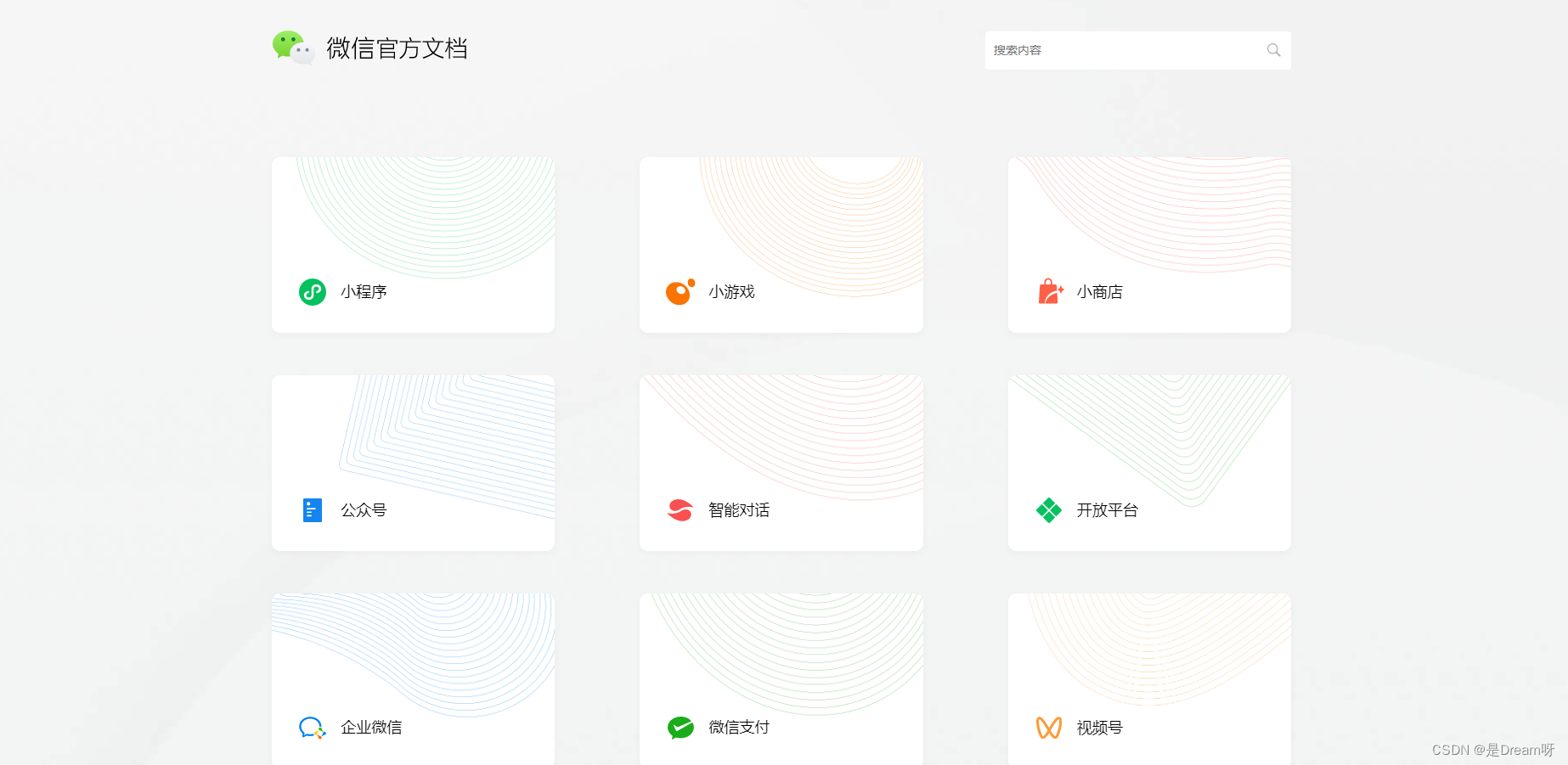Screen dimensions: 1568x765
Task: Click the 智能对话 red fish icon
Action: (x=680, y=509)
